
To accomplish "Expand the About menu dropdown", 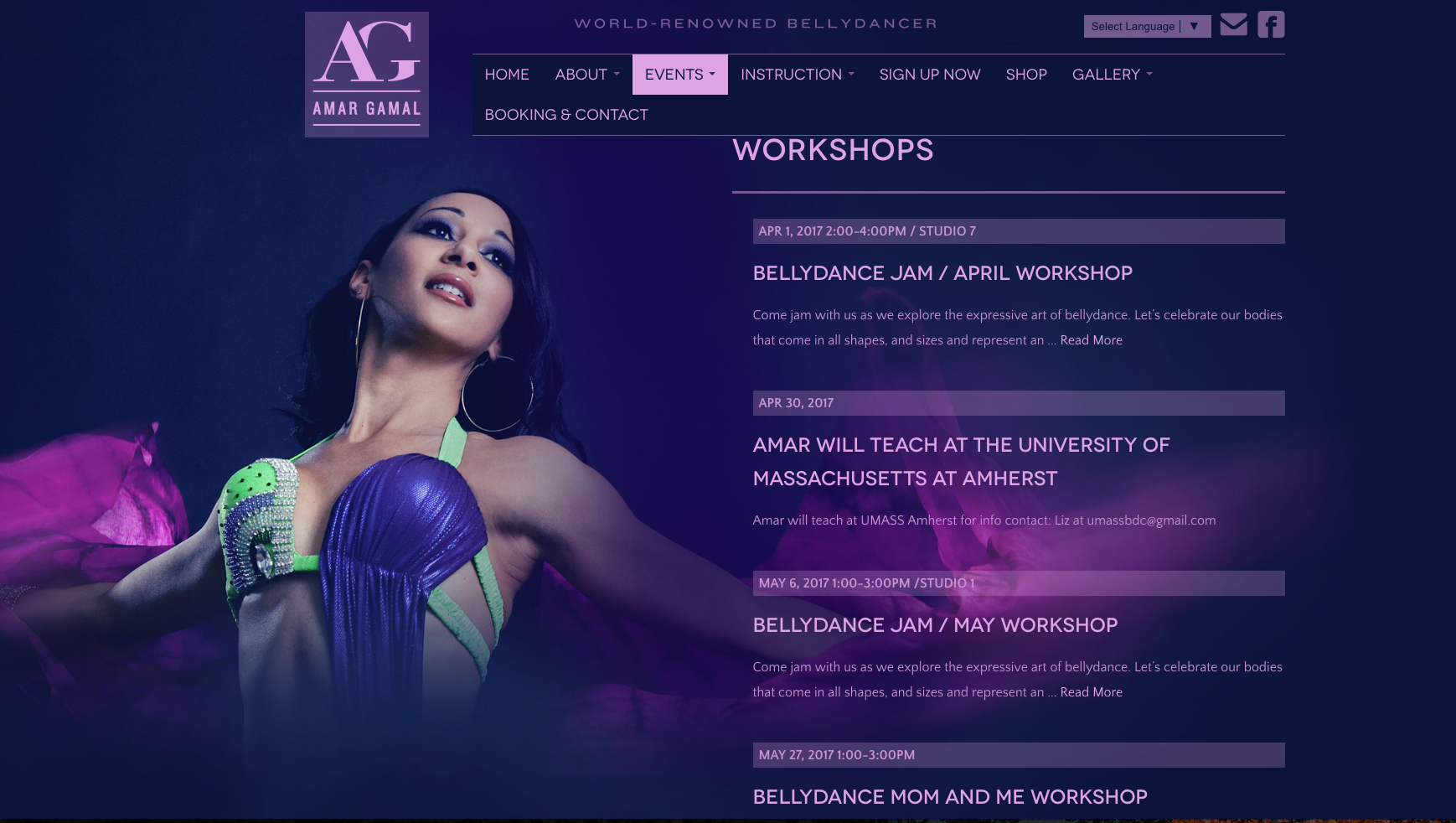I will point(587,75).
